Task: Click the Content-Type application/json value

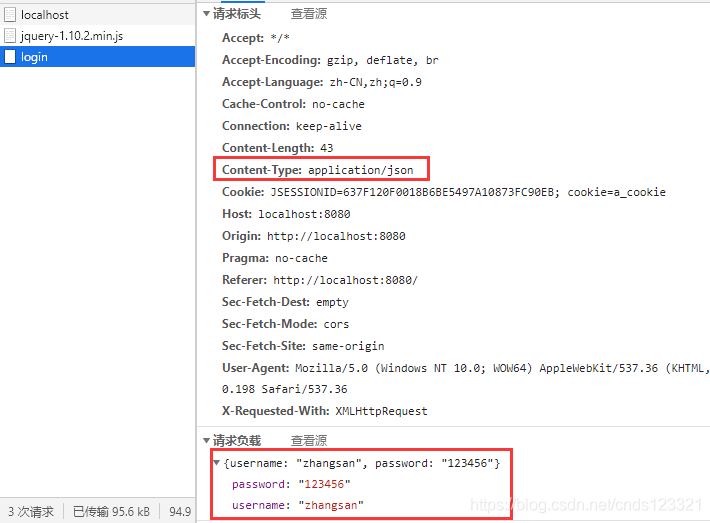Action: [x=361, y=170]
